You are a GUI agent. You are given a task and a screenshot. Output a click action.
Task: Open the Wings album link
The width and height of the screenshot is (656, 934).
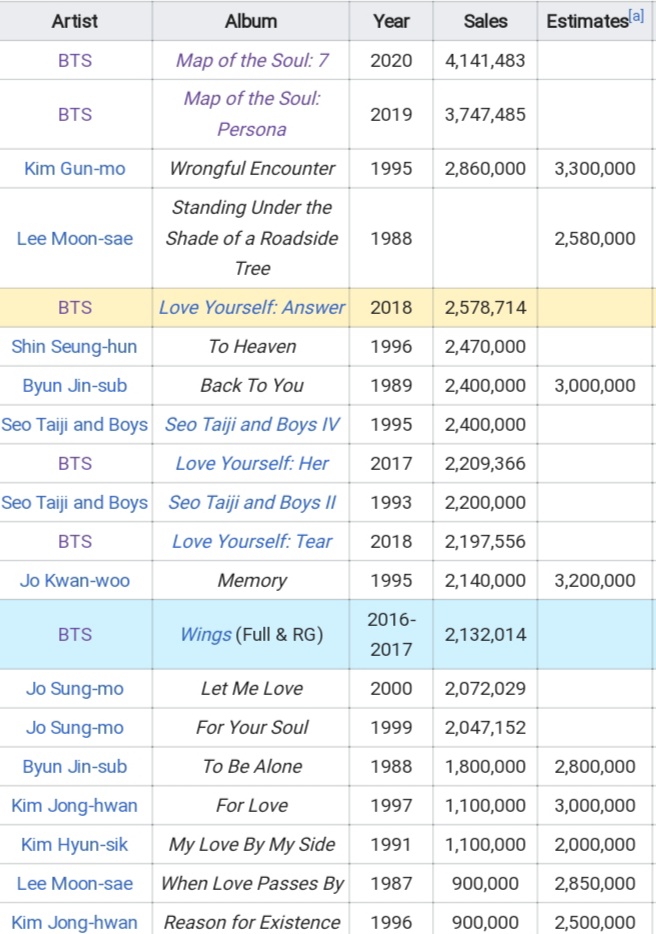[x=206, y=634]
